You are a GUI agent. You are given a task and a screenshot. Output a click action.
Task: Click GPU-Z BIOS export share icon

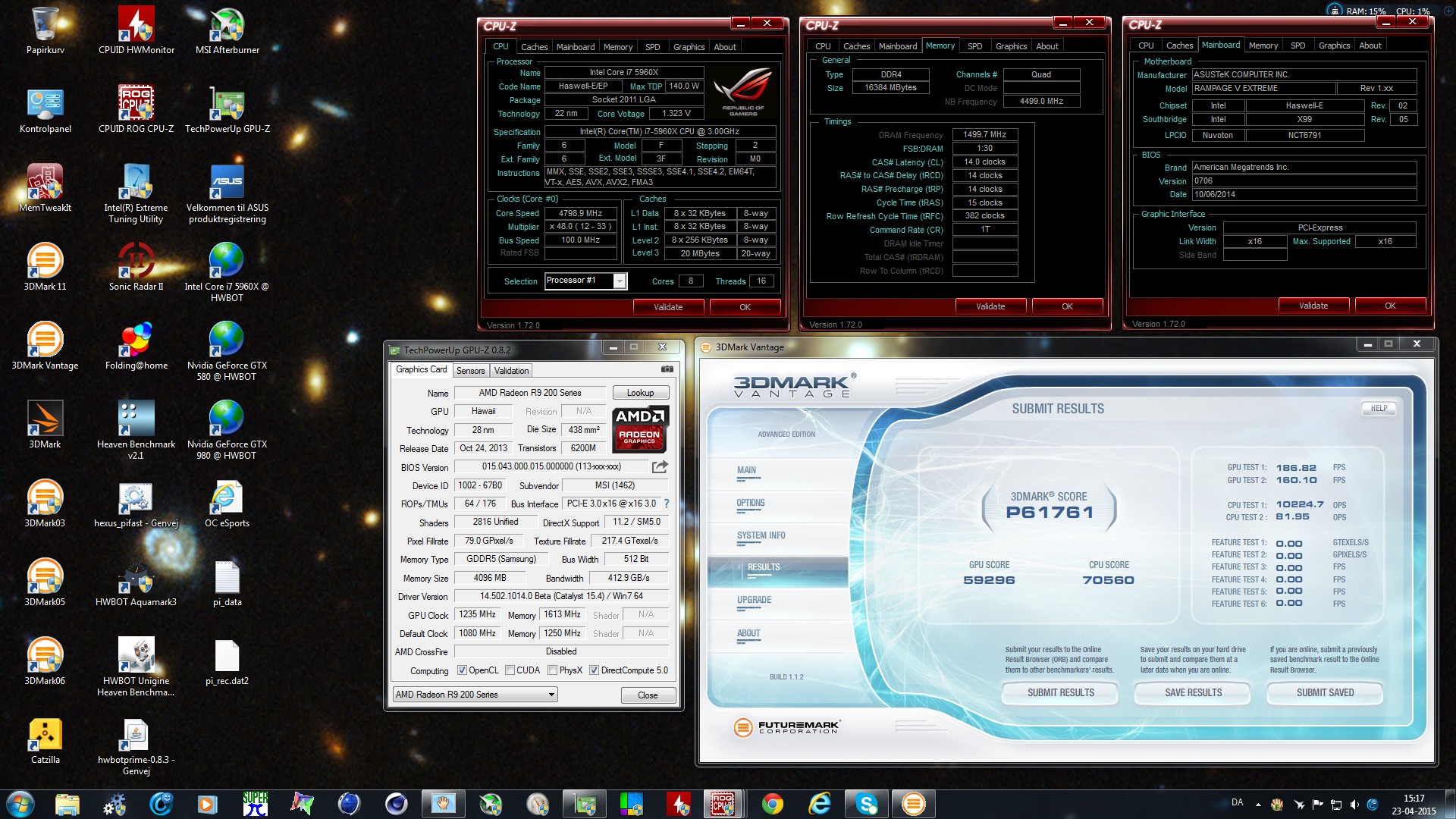tap(660, 466)
